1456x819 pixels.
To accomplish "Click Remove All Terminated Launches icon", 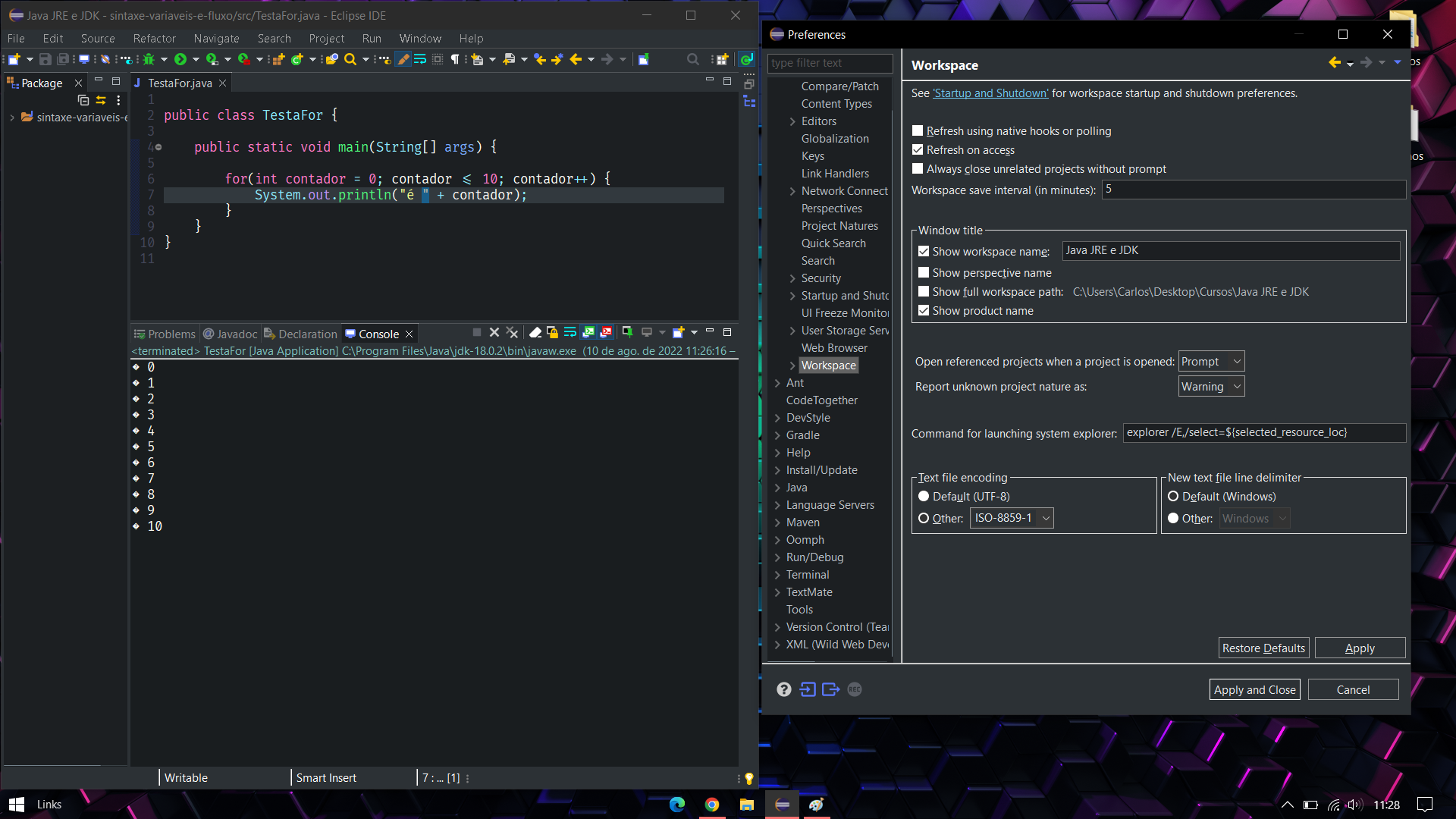I will (x=513, y=332).
